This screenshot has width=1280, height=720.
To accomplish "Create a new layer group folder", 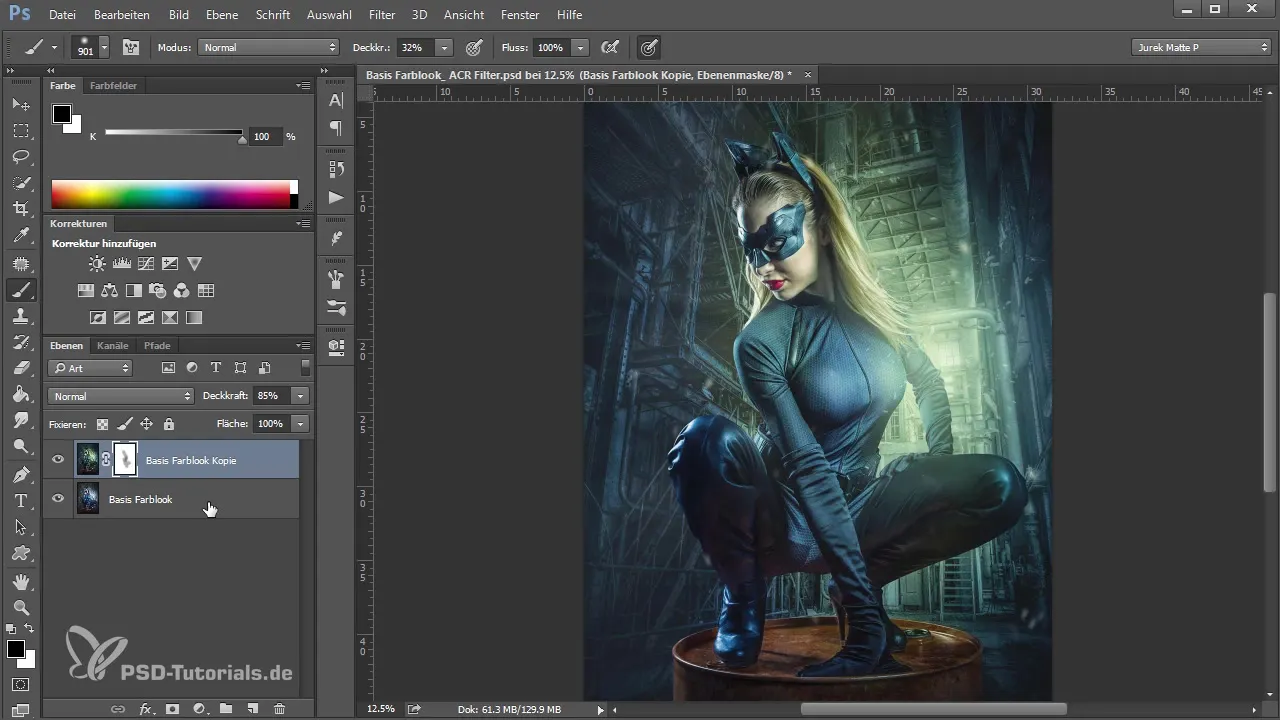I will click(x=226, y=708).
